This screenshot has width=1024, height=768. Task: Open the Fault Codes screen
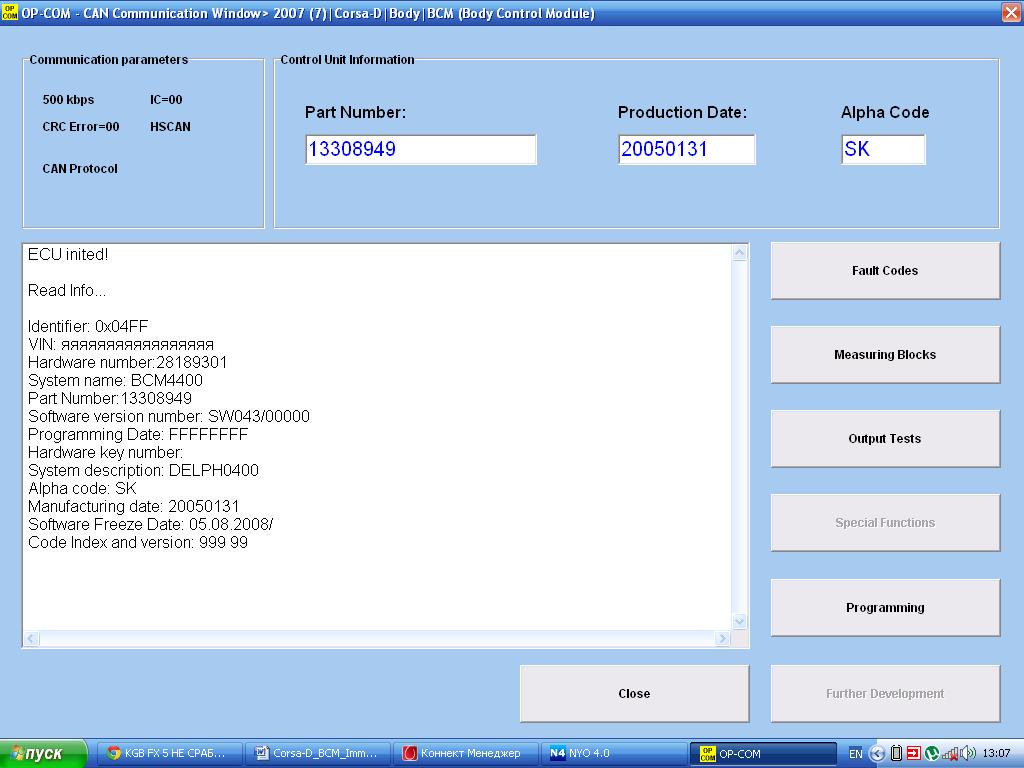[885, 271]
